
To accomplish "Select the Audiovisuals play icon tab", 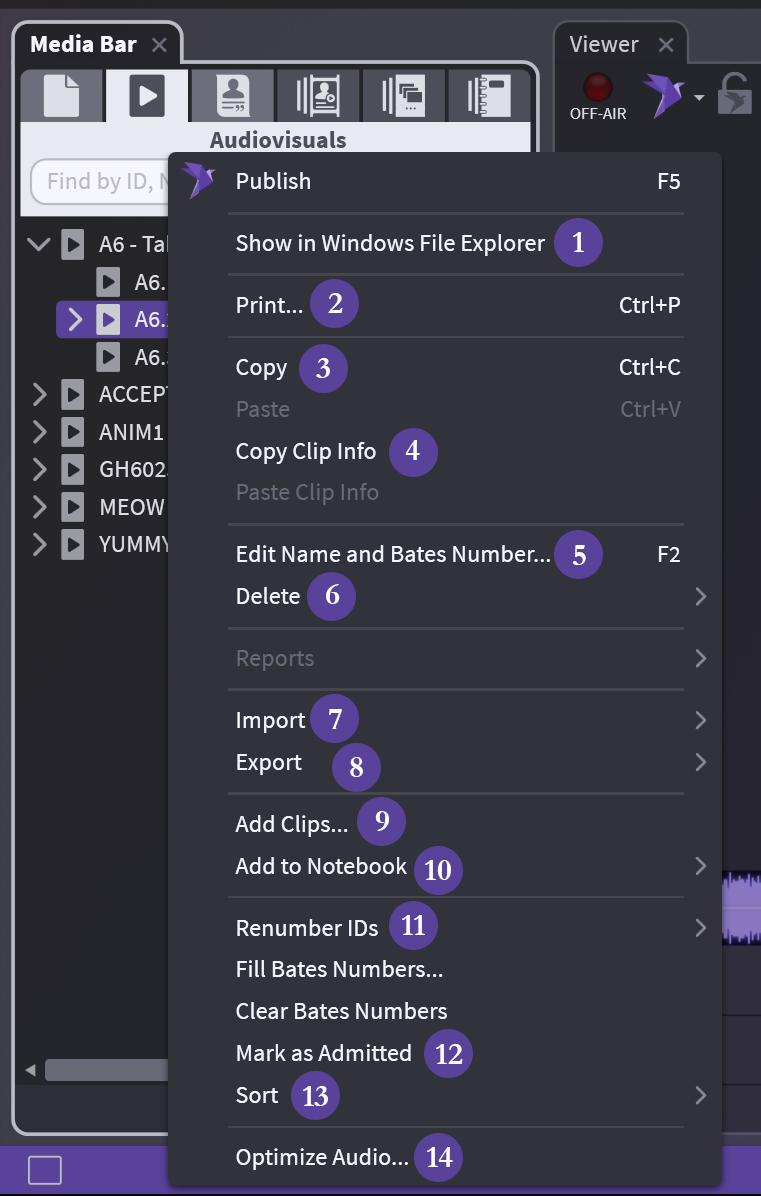I will (147, 96).
